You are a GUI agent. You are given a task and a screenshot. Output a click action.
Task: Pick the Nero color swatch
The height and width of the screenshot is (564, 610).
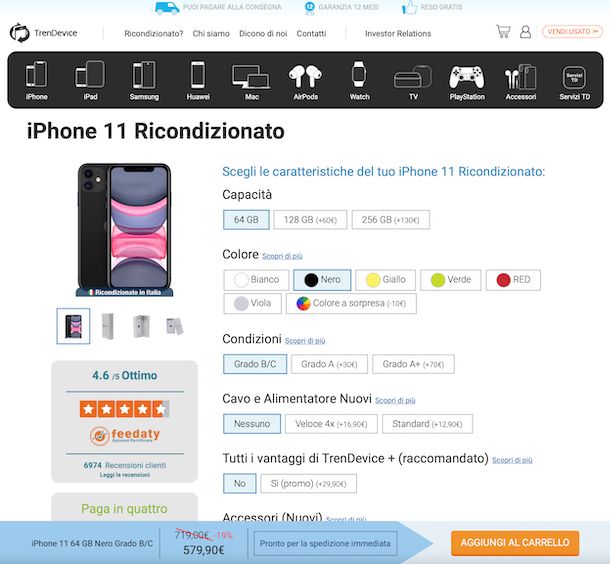click(x=322, y=280)
